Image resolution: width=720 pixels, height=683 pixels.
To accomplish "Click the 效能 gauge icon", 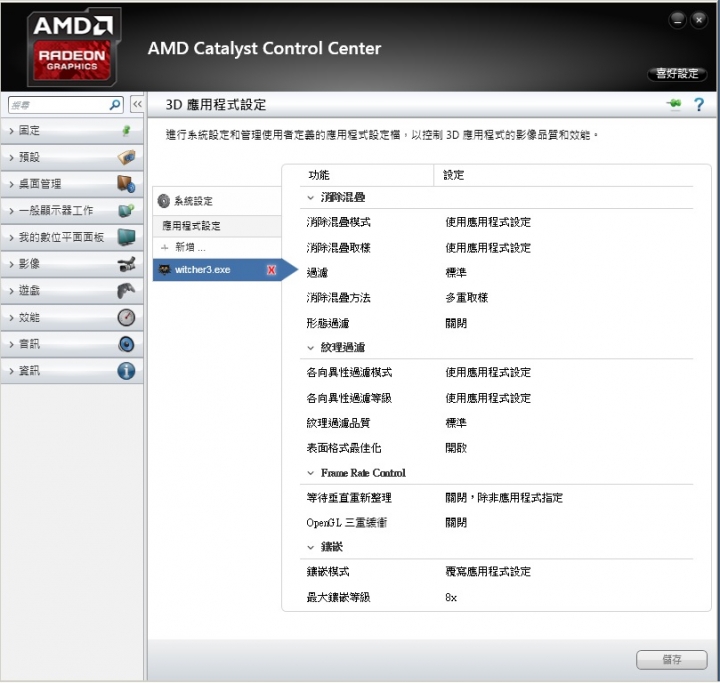I will [126, 317].
